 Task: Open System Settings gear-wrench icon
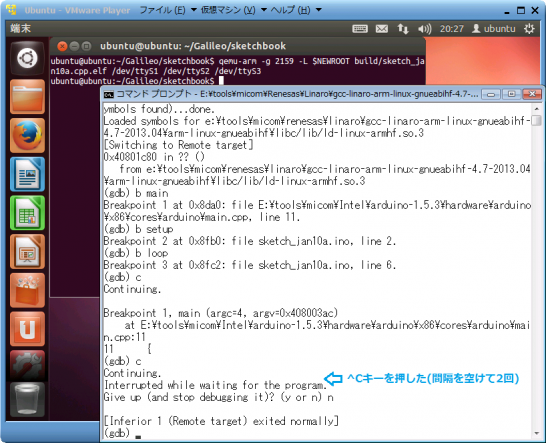[x=27, y=366]
